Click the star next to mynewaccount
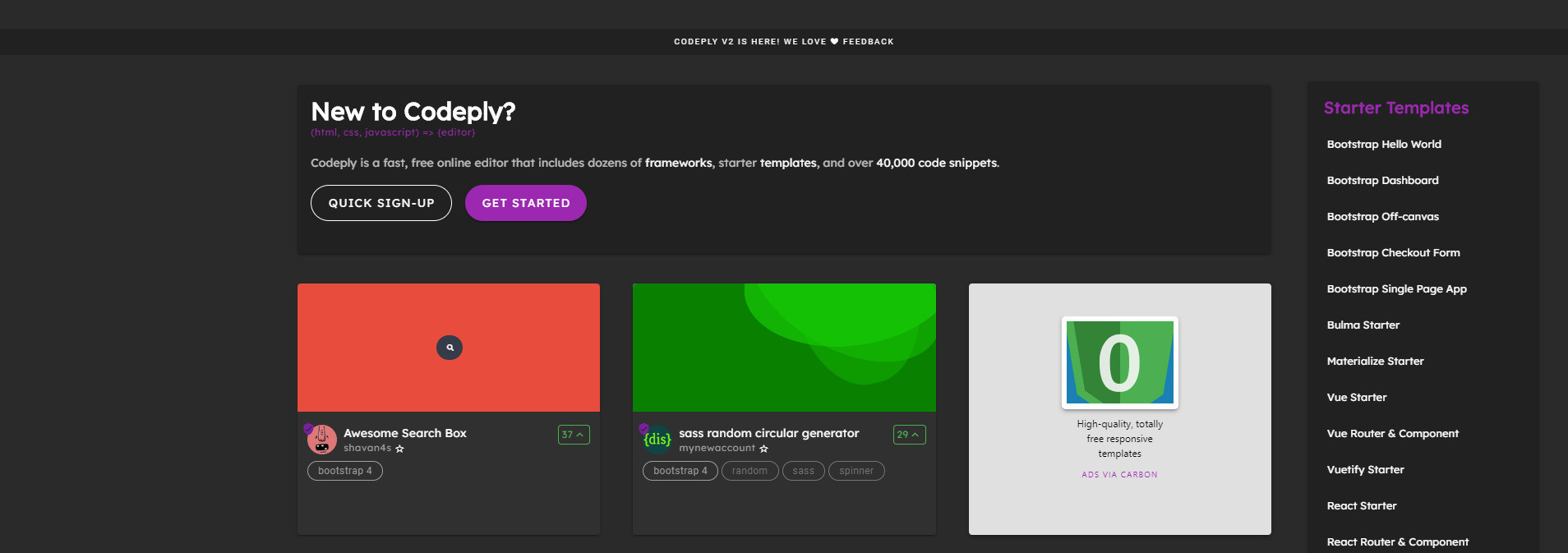Image resolution: width=1568 pixels, height=553 pixels. coord(763,449)
